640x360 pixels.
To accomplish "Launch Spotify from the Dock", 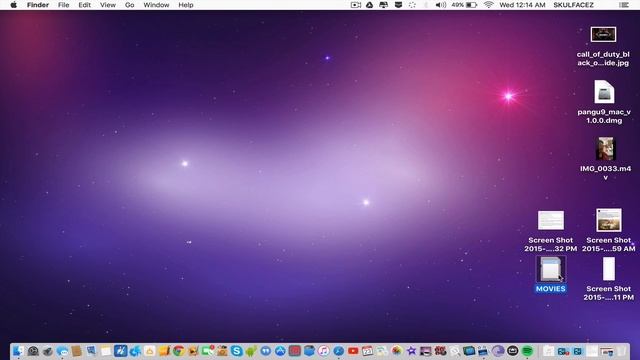I will (527, 351).
